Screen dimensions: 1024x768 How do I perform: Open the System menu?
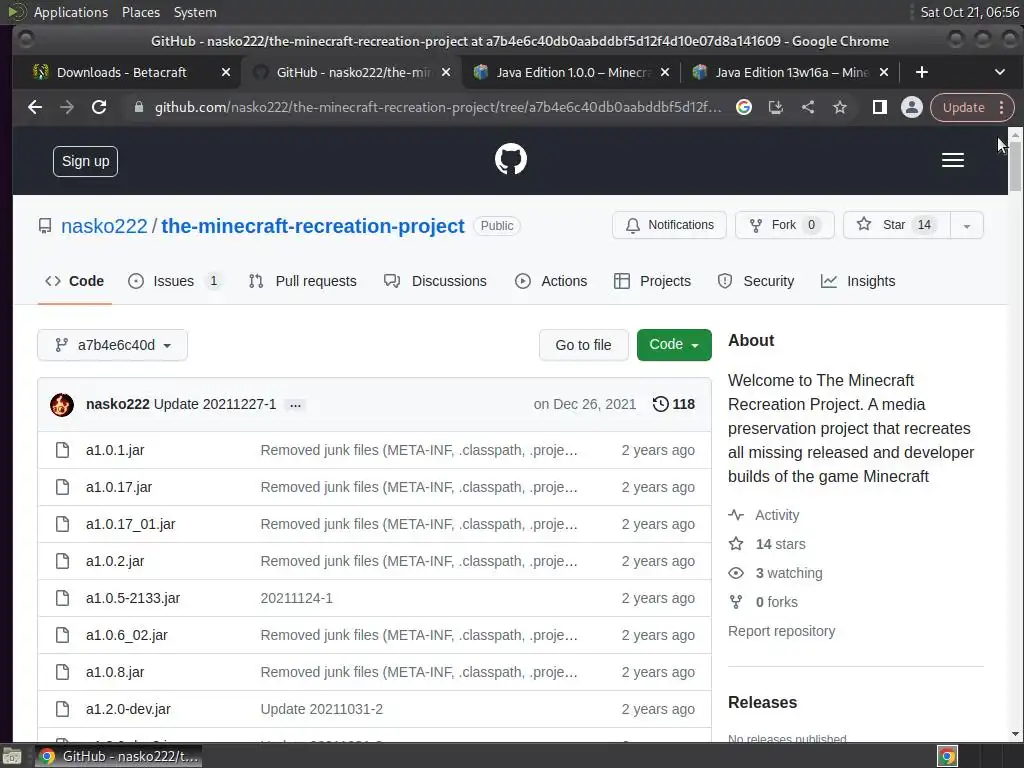pos(195,12)
